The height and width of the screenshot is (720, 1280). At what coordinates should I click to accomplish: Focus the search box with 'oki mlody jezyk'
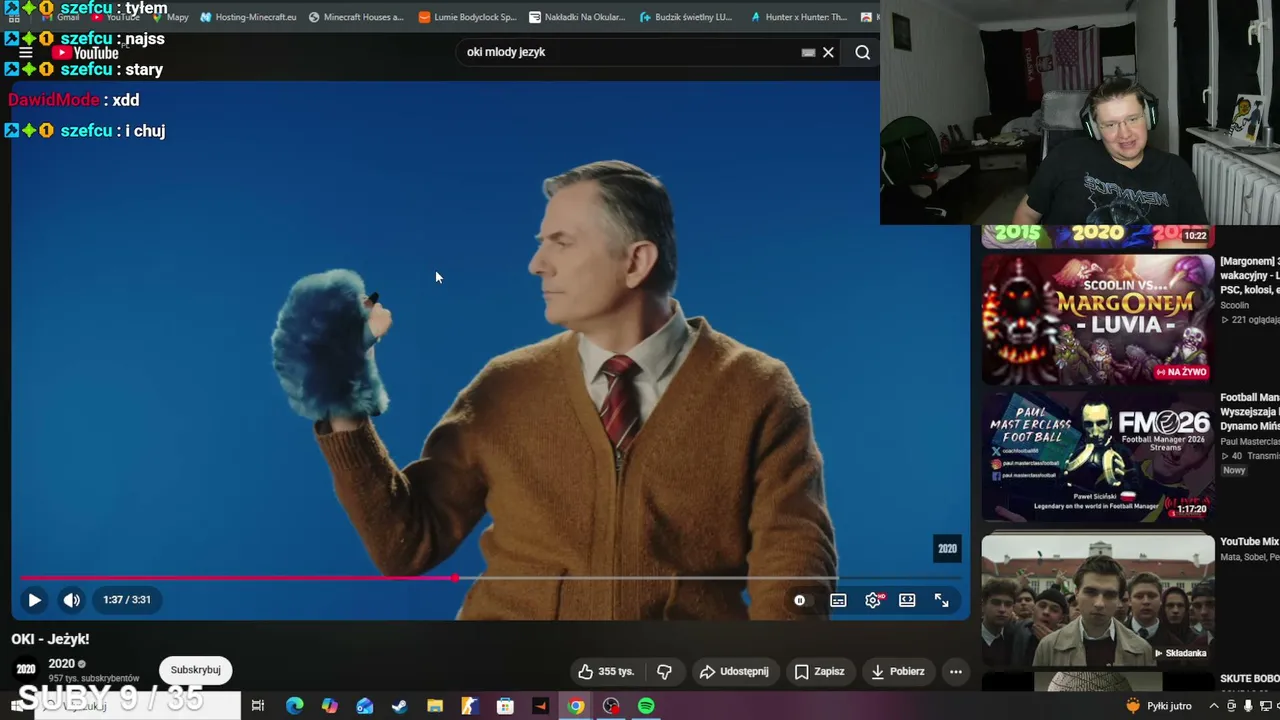(x=630, y=52)
